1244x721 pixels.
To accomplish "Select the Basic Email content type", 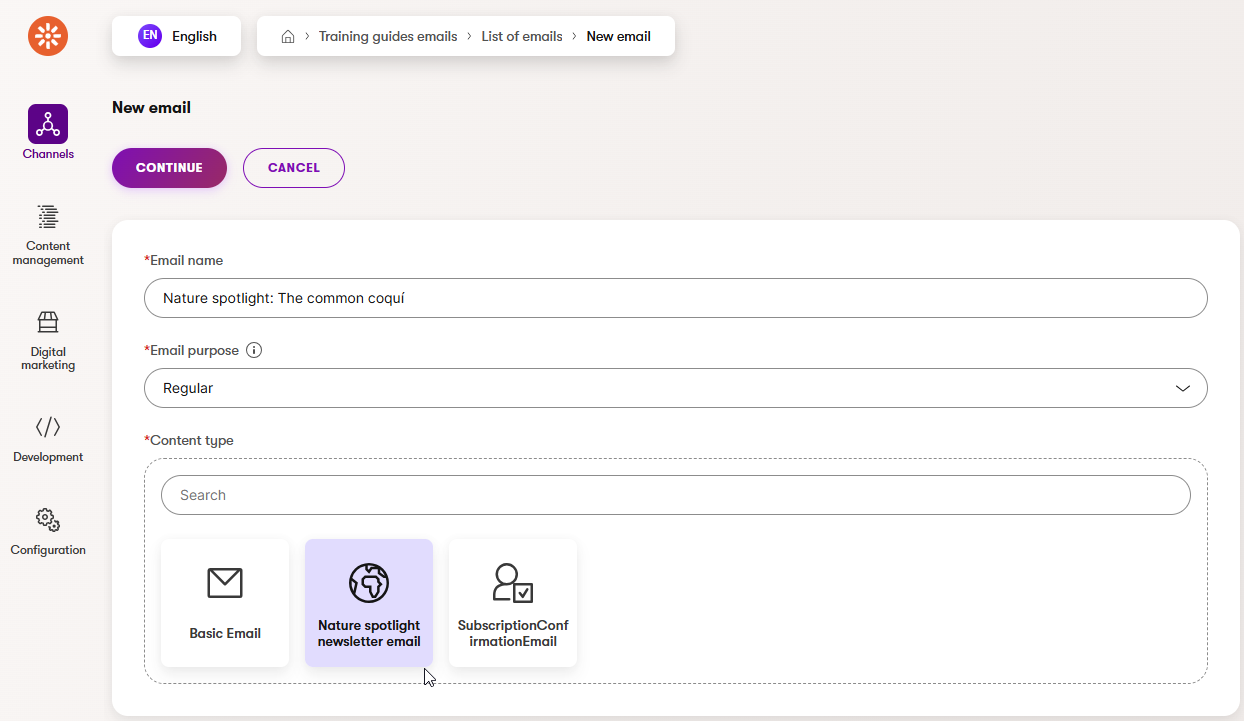I will coord(225,603).
